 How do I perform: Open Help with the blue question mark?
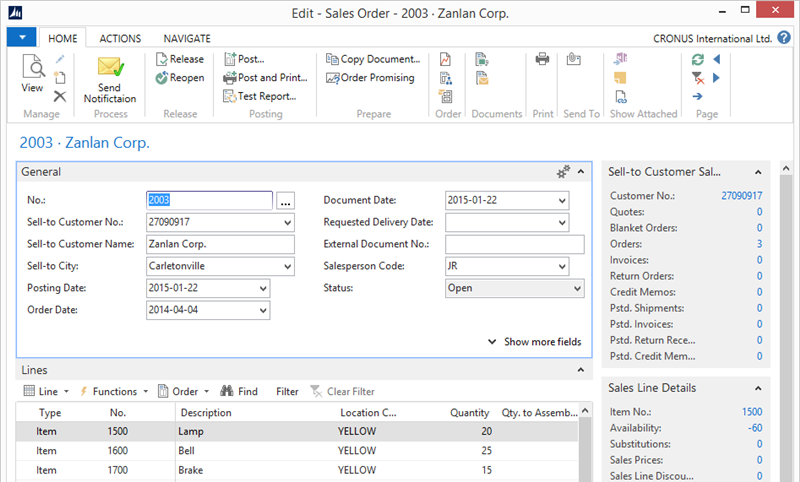tap(784, 38)
